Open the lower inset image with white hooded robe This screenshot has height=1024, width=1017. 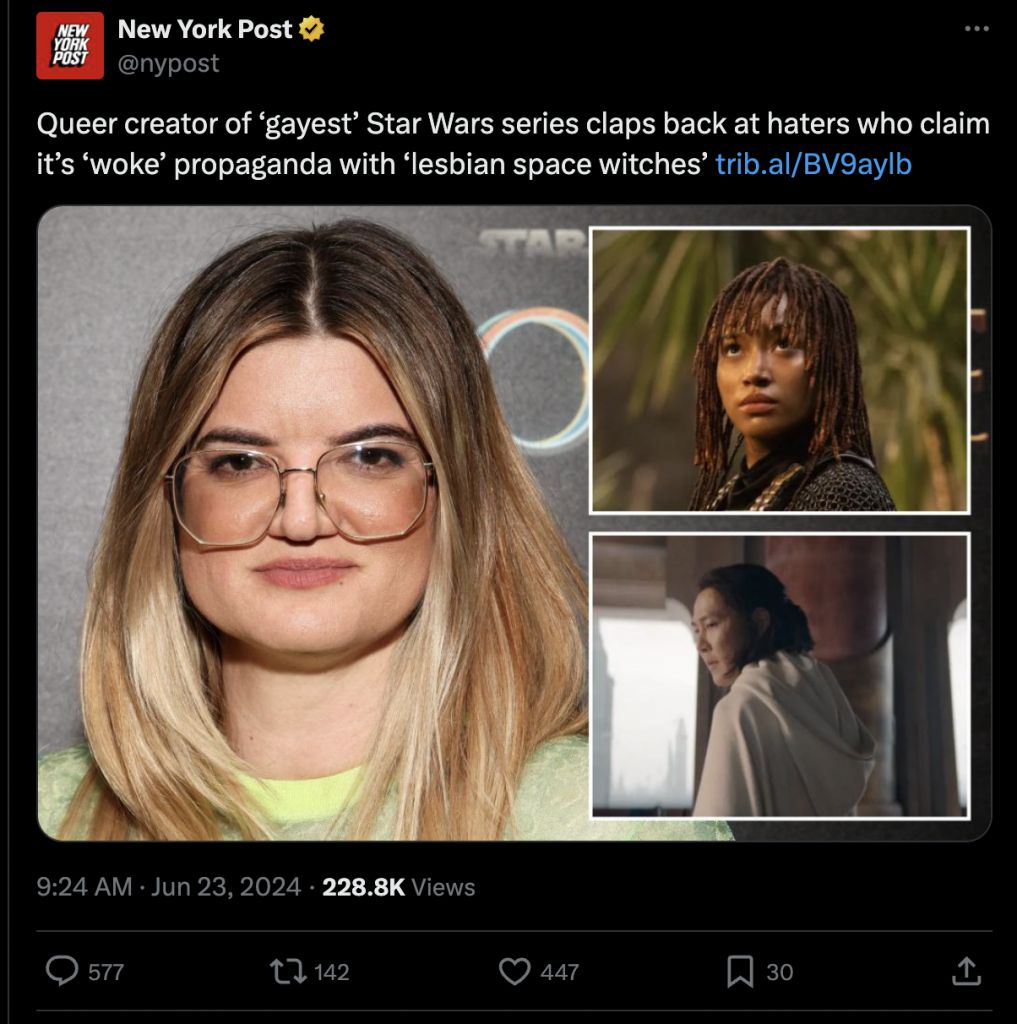[780, 675]
